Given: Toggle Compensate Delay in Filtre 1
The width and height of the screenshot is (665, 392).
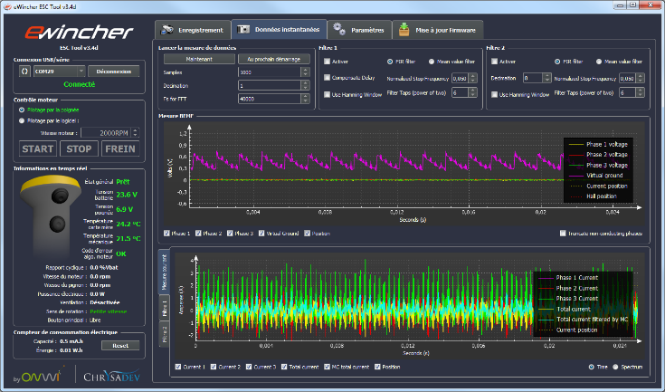Looking at the screenshot, I should pos(327,78).
